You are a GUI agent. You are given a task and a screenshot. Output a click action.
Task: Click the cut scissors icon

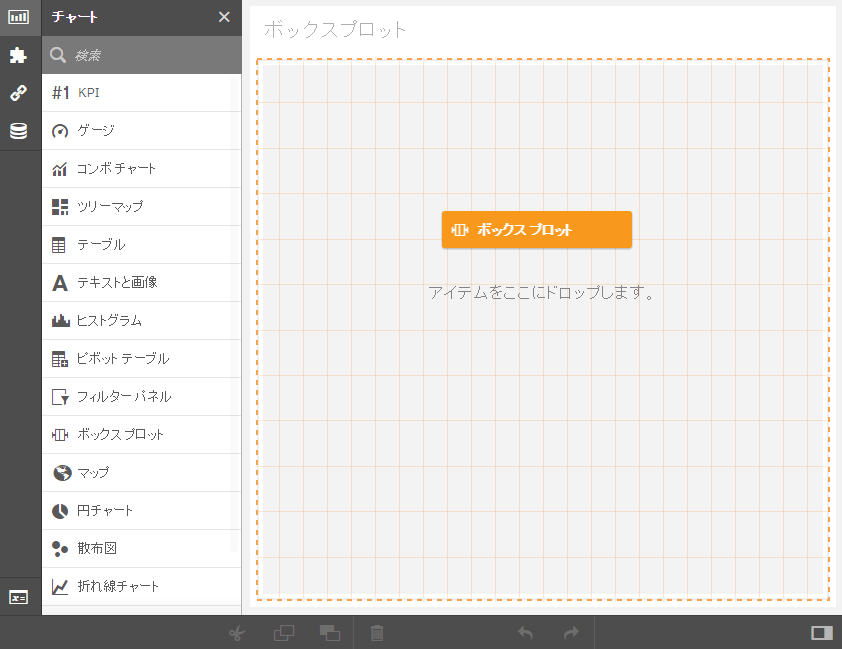(x=237, y=633)
